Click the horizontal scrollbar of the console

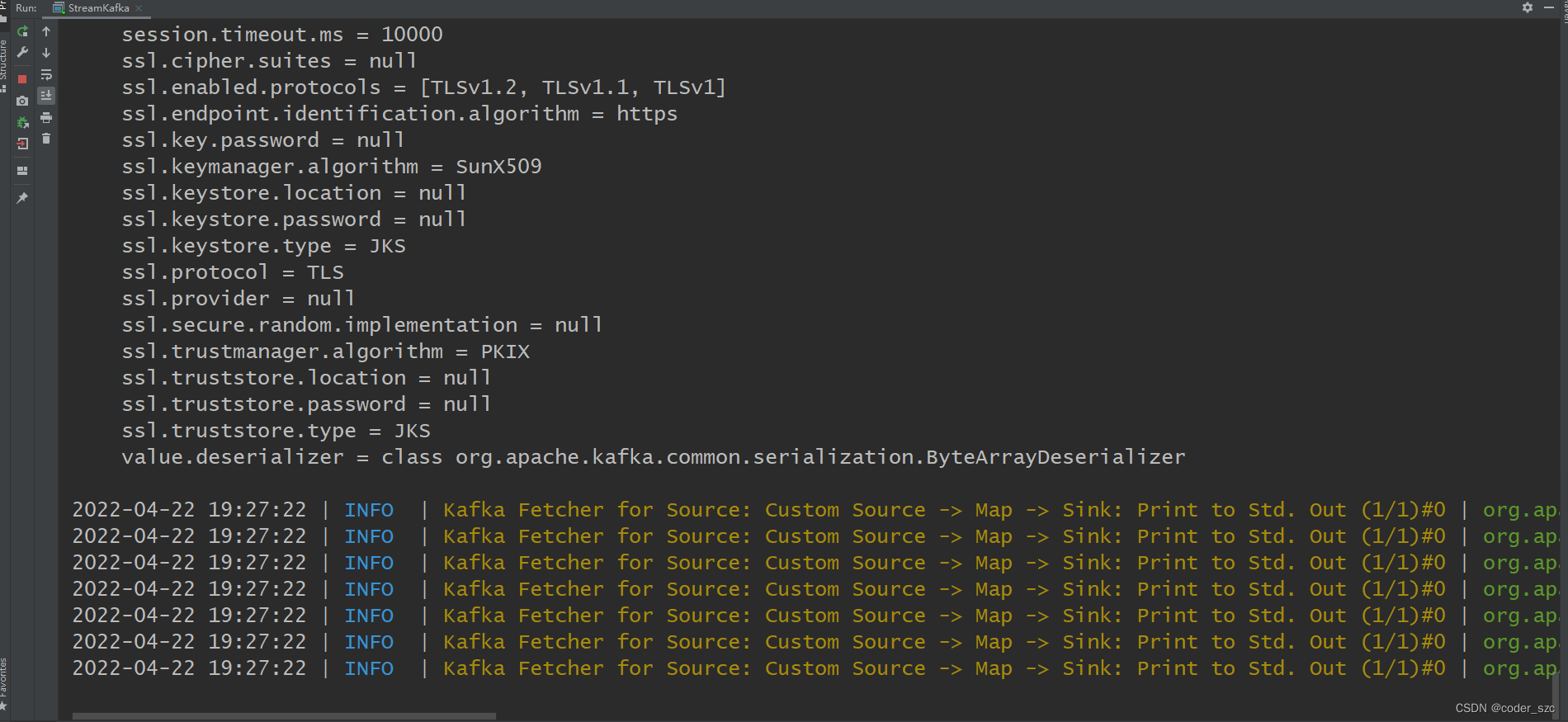click(x=284, y=716)
